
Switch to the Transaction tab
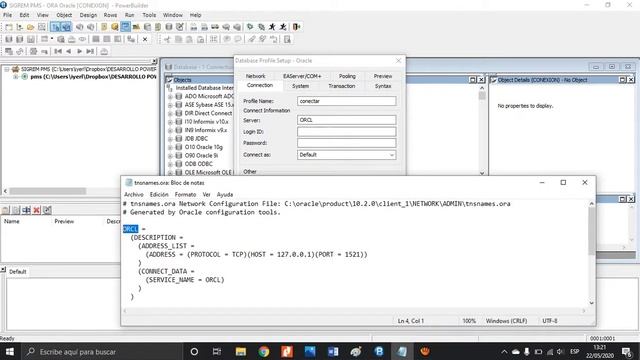coord(342,86)
